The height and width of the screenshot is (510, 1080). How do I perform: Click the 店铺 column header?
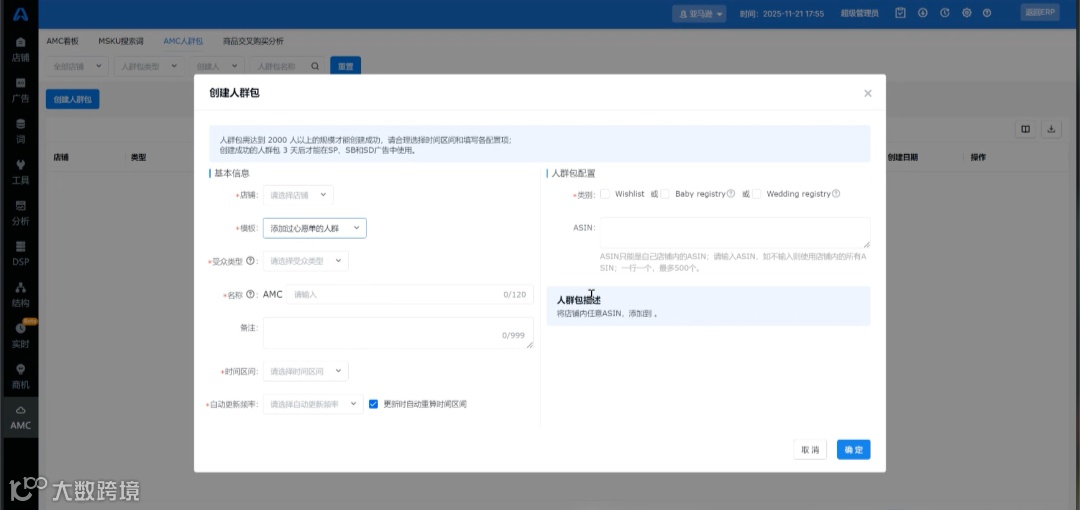click(x=61, y=158)
